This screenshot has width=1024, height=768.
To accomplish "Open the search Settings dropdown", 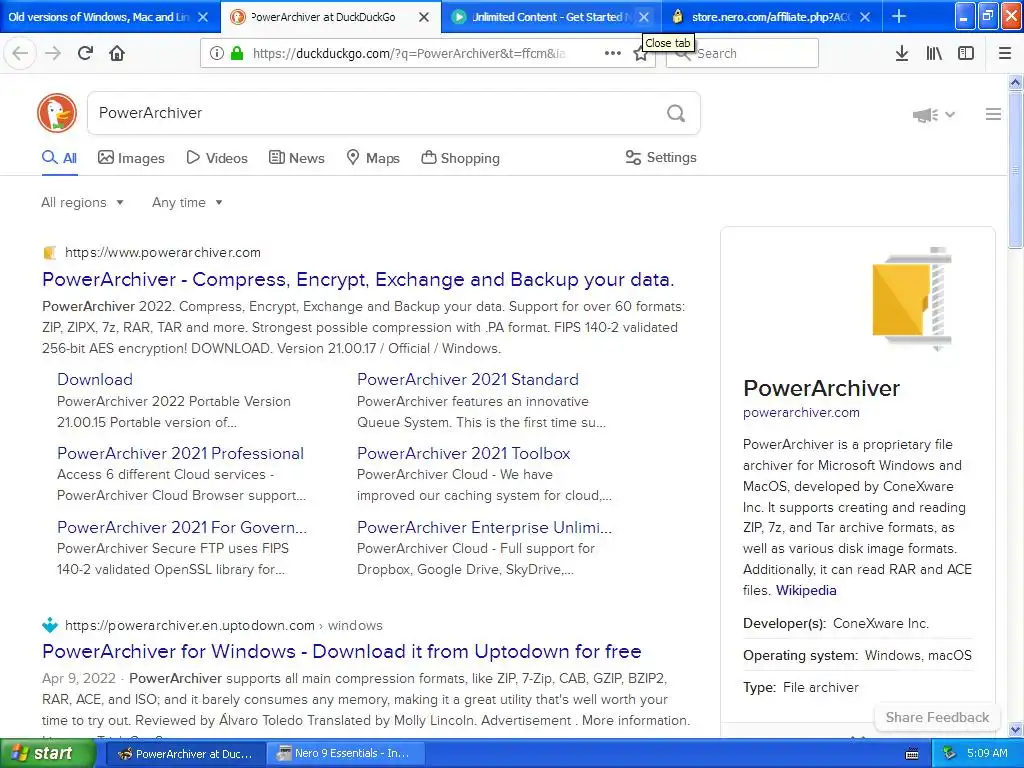I will tap(661, 157).
